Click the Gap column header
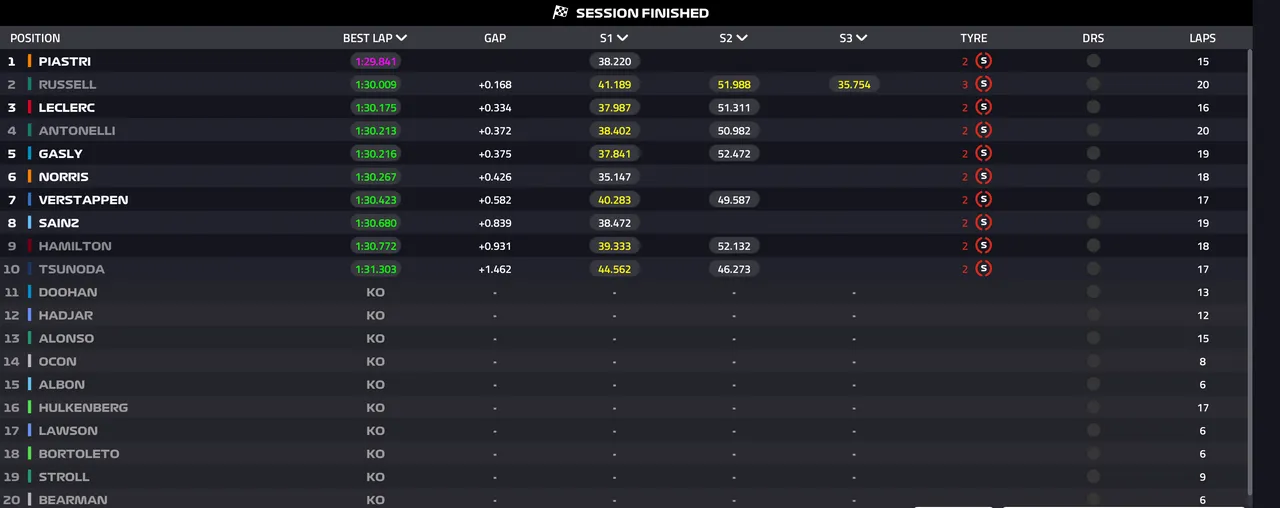 (x=495, y=38)
